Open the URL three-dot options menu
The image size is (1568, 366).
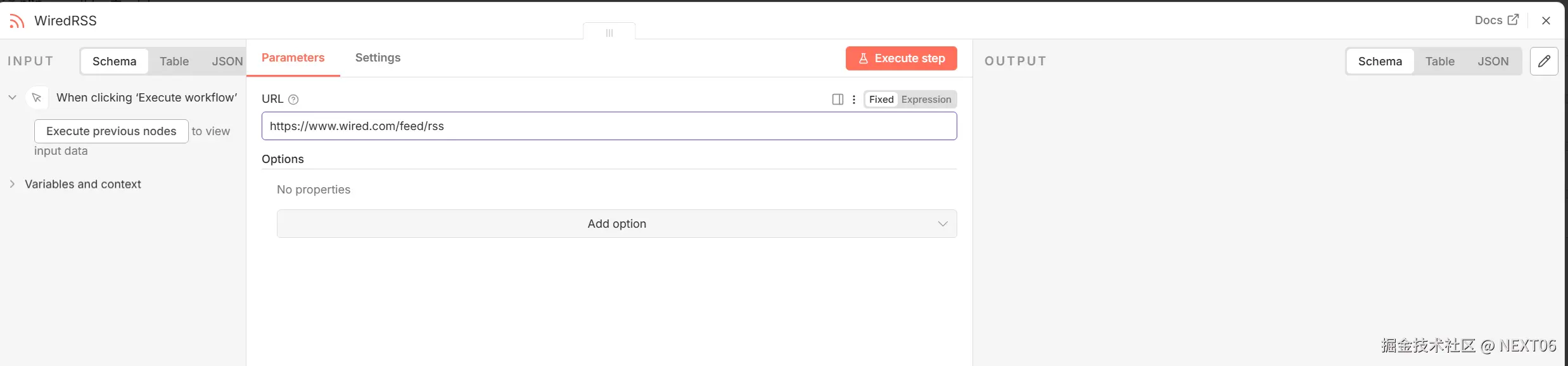coord(854,100)
